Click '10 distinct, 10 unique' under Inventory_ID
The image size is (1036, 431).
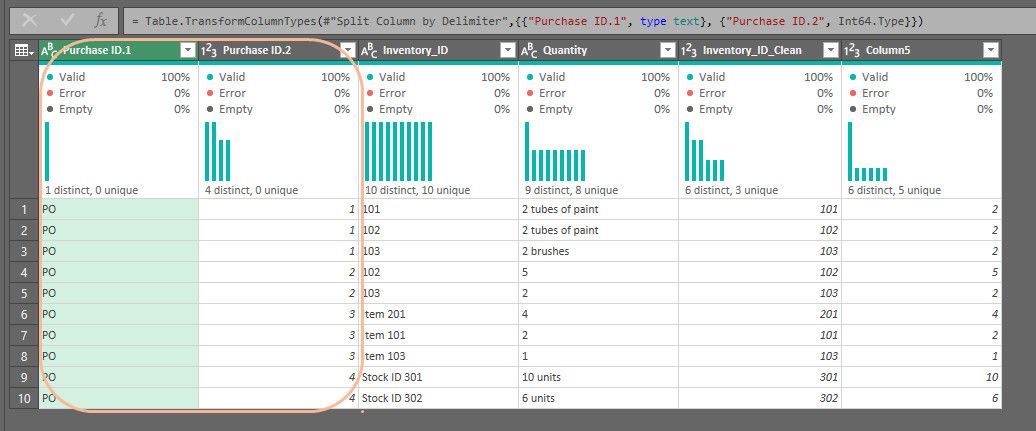[x=418, y=190]
